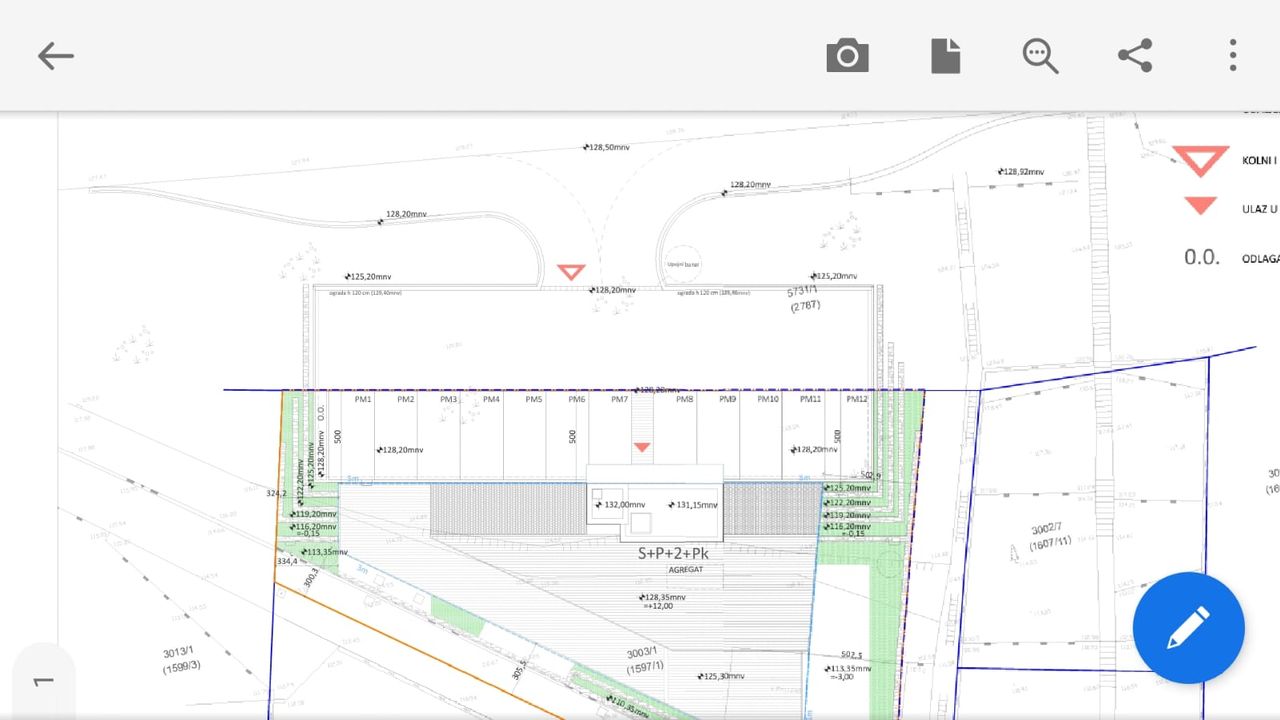Click the O.O. legend symbol
Screen dimensions: 1280x720
1202,257
